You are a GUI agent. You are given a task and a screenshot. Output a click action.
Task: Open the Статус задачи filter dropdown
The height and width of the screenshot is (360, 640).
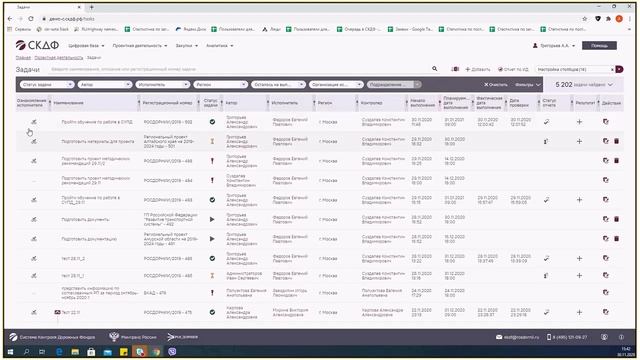[x=47, y=84]
